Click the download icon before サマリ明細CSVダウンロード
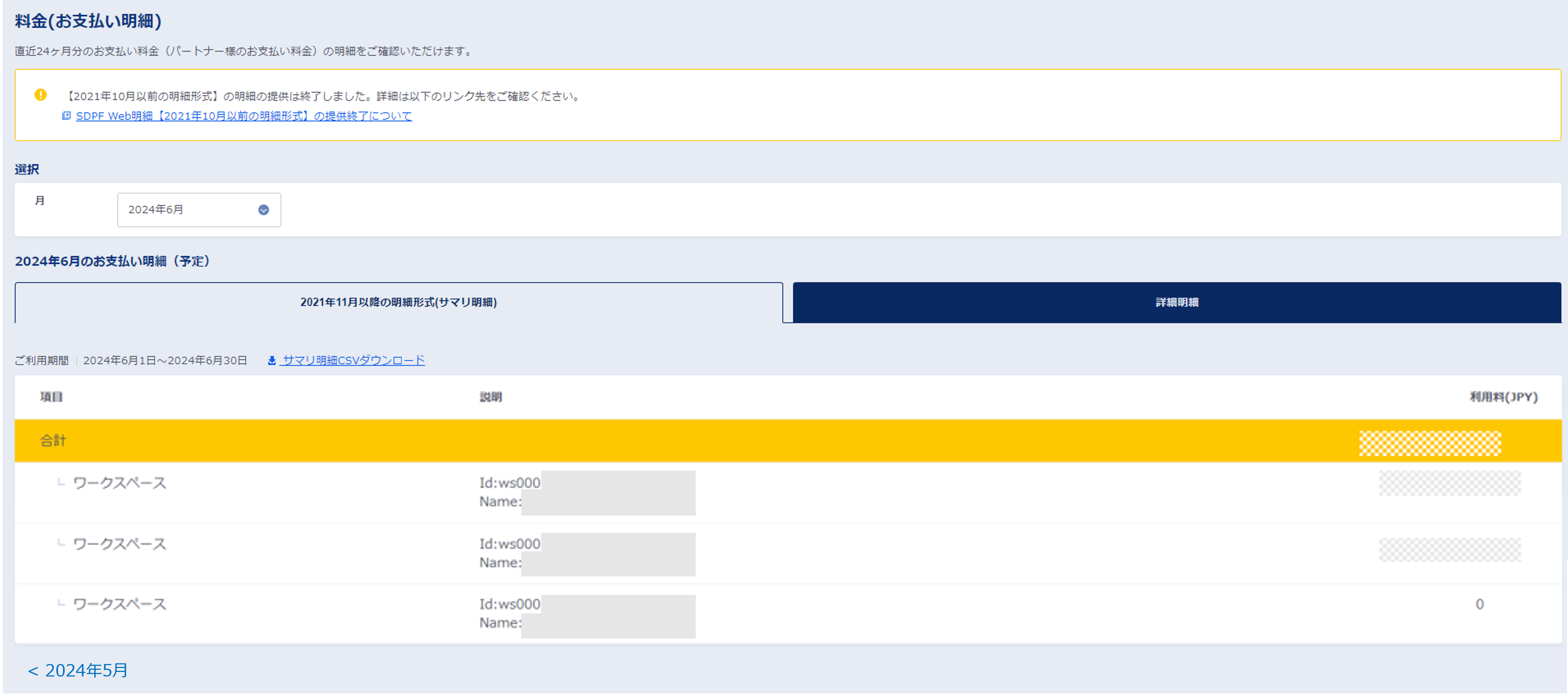 (x=271, y=360)
